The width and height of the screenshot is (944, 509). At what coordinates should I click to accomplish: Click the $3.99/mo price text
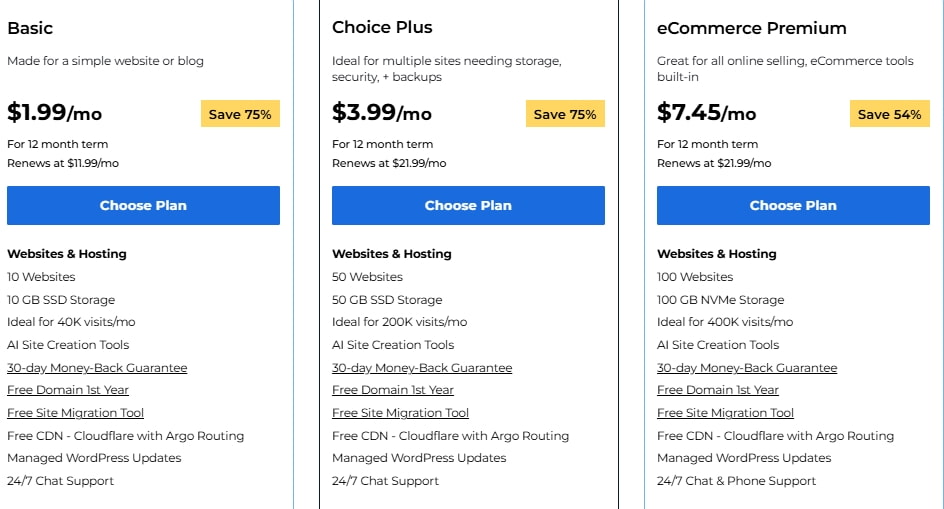coord(382,113)
